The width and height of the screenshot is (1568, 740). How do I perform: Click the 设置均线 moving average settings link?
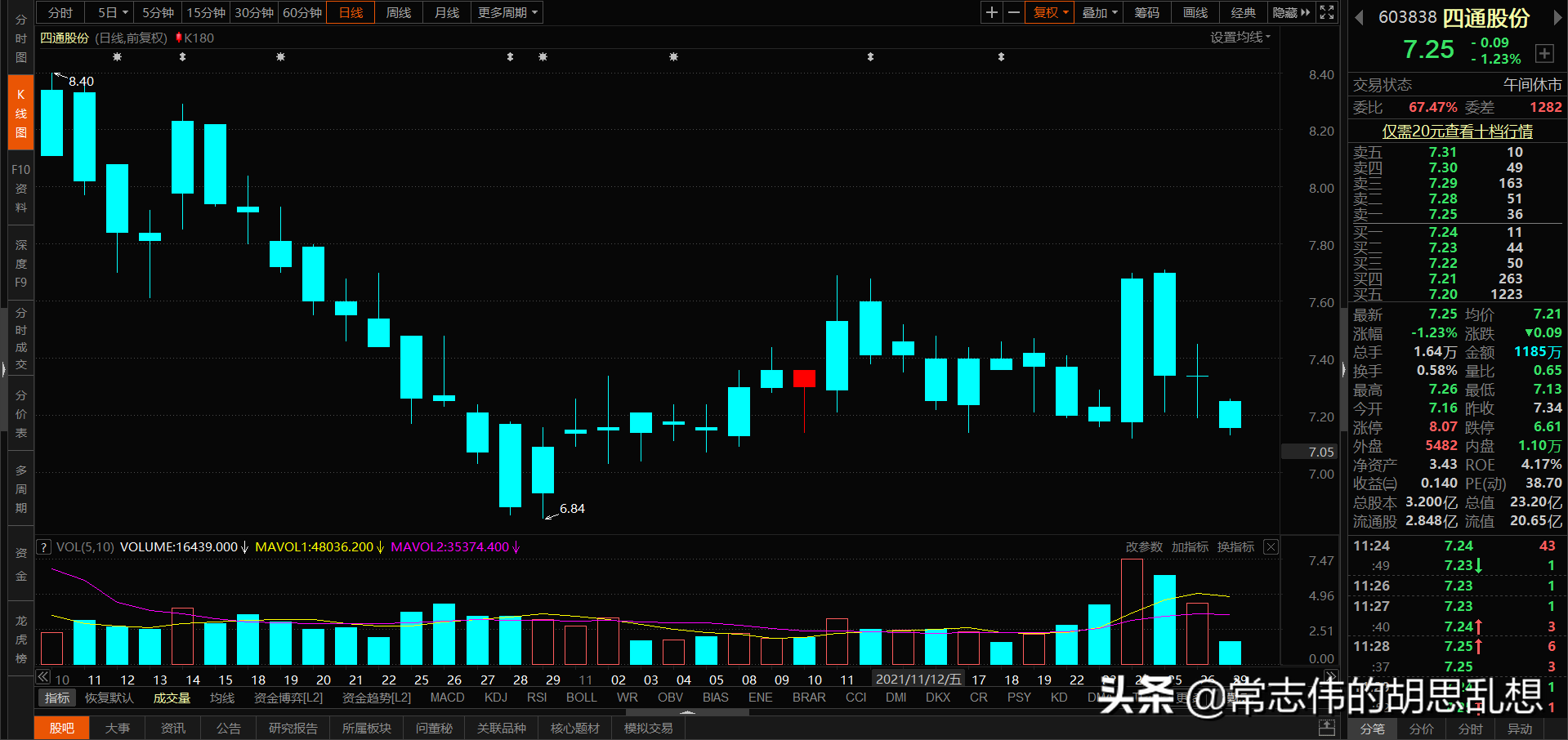click(x=1236, y=37)
